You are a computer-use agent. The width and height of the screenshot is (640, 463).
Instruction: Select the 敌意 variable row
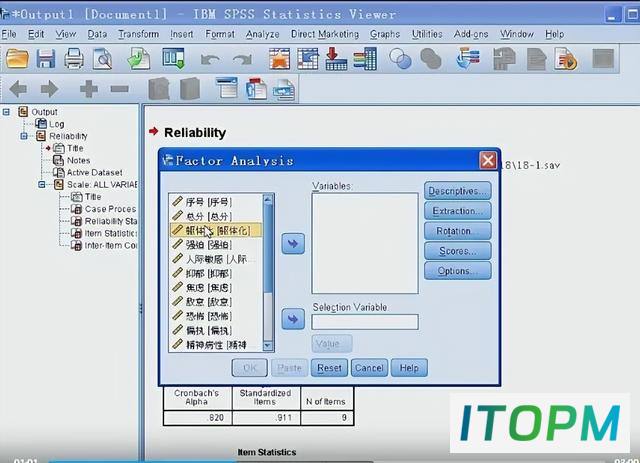[x=215, y=302]
